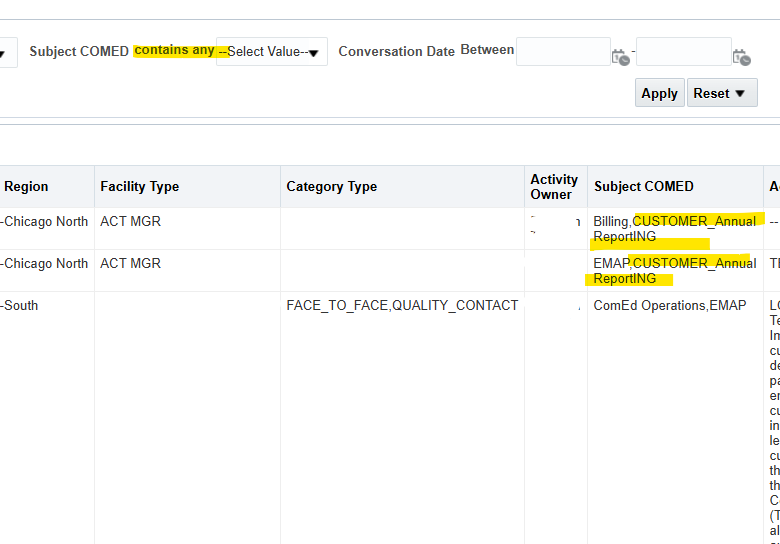Open the Reset button menu

tap(722, 92)
